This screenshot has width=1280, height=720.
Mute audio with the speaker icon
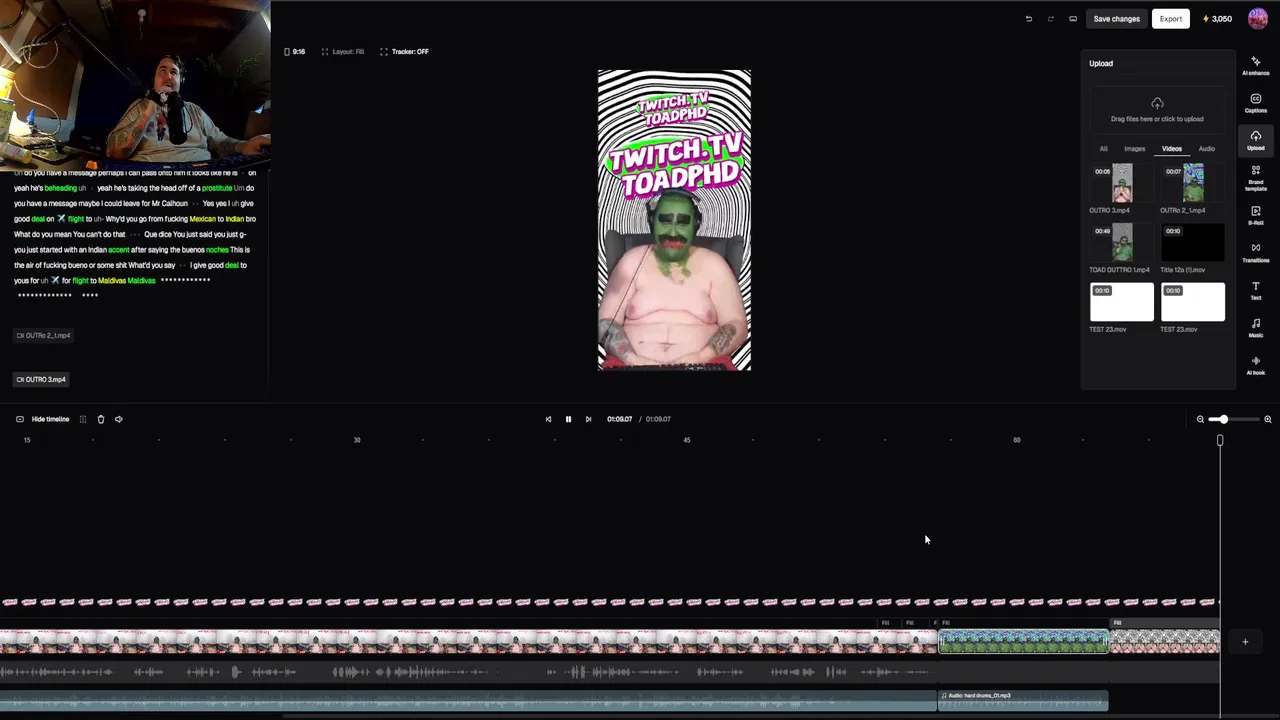(118, 419)
